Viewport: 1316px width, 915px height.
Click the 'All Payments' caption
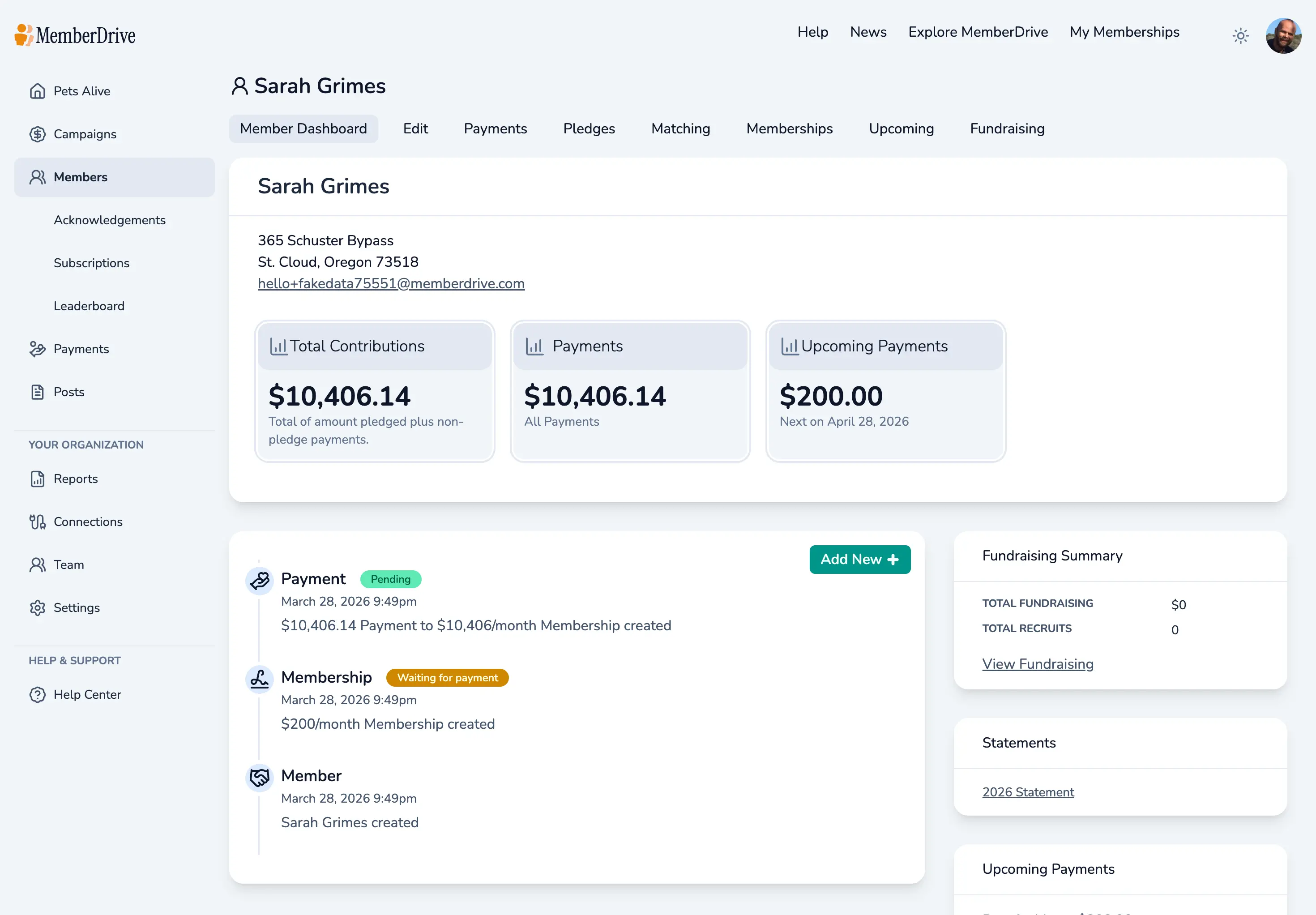[x=561, y=421]
